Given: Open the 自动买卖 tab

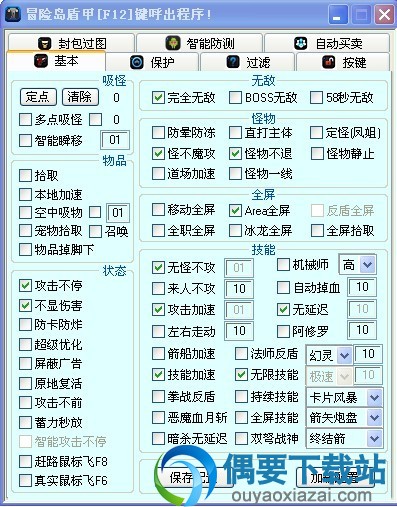Looking at the screenshot, I should [327, 43].
